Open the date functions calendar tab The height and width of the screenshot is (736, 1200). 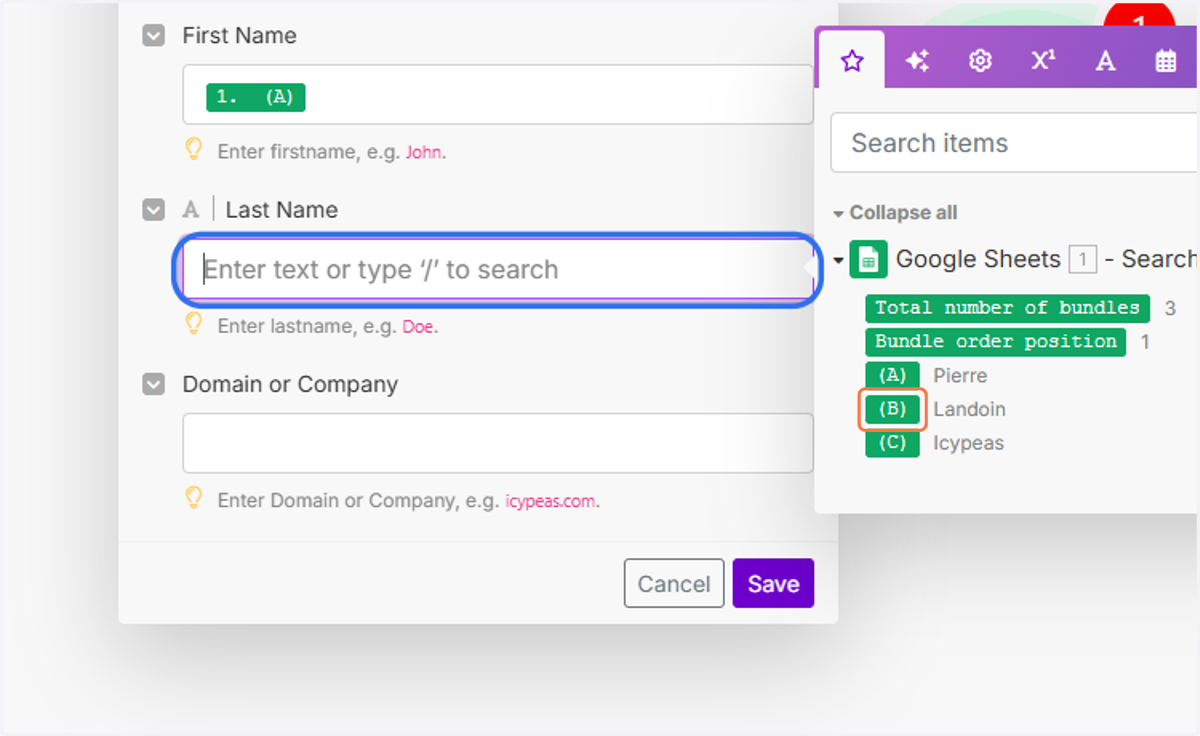click(1166, 61)
